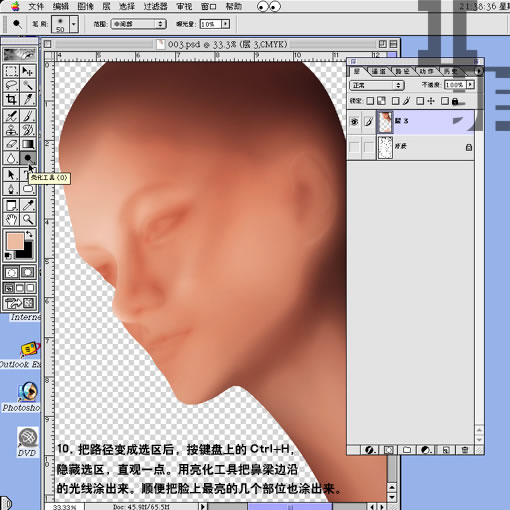Select the Airbrush tool
The width and height of the screenshot is (510, 510).
tap(11, 116)
